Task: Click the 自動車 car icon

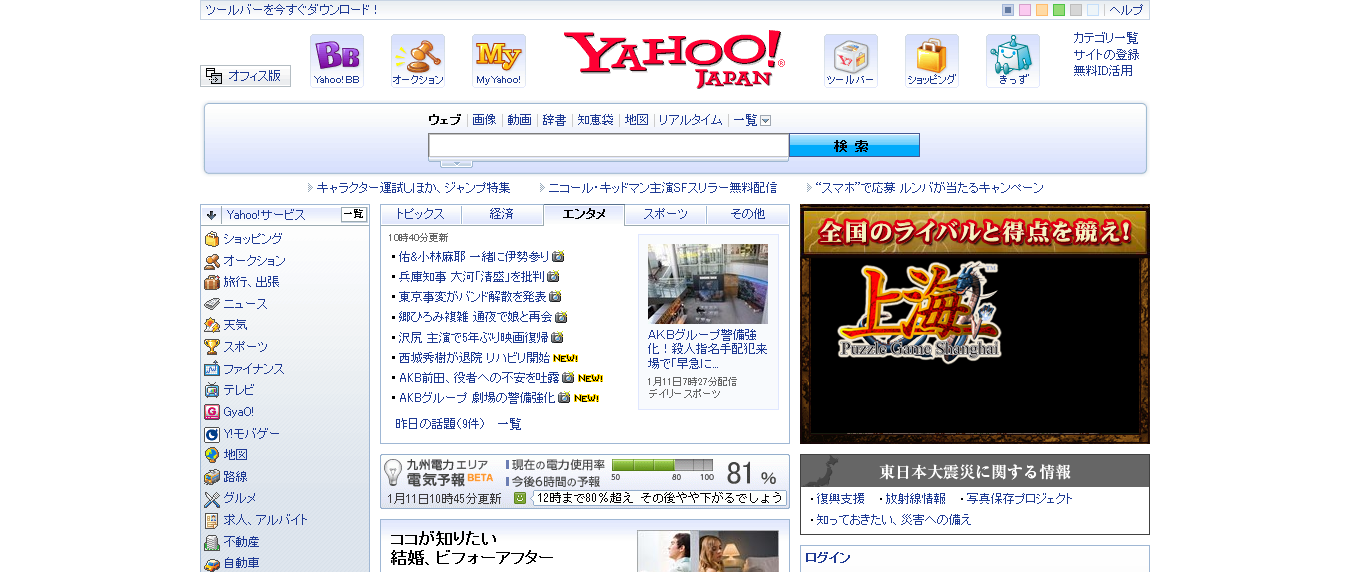Action: (x=212, y=563)
